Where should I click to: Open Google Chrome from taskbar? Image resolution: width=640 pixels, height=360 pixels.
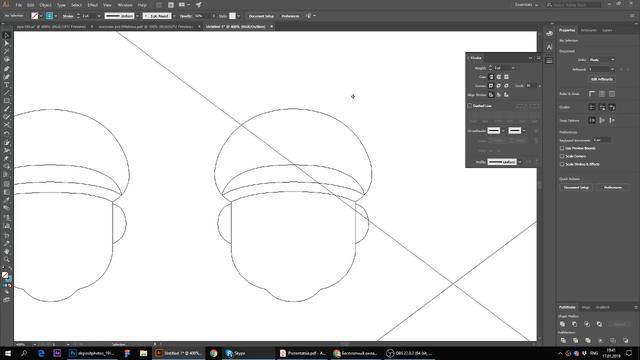(x=213, y=353)
